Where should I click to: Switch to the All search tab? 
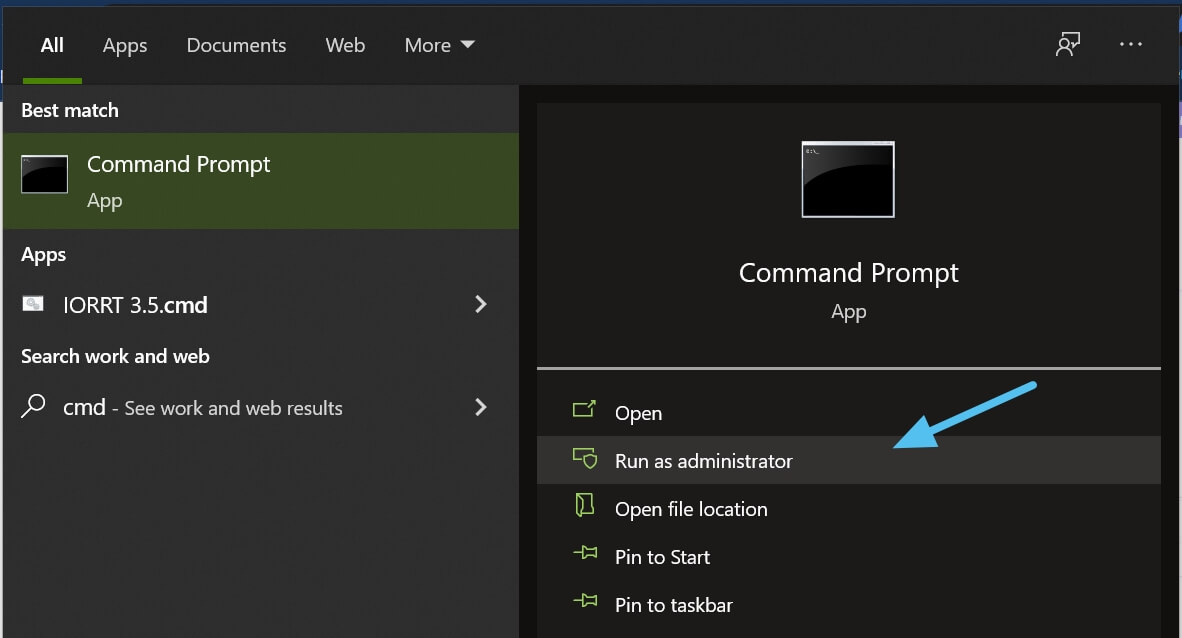[x=52, y=45]
